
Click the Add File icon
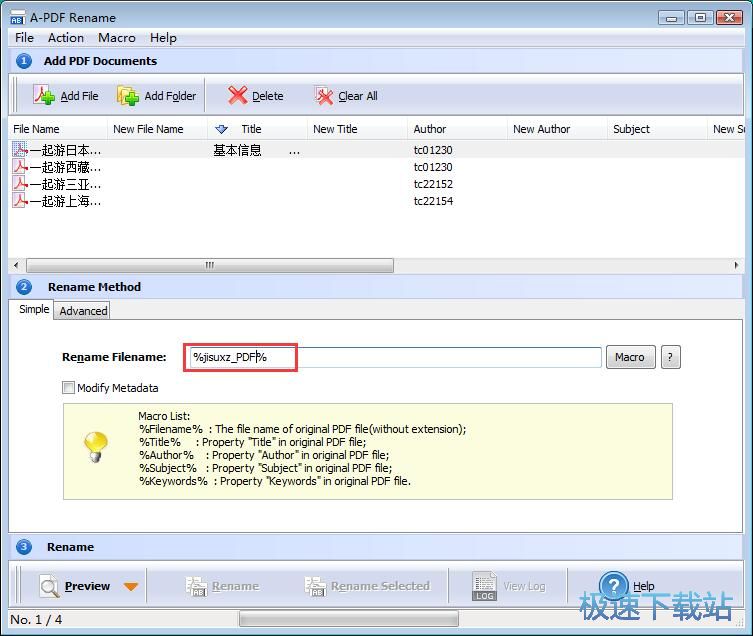tap(44, 96)
